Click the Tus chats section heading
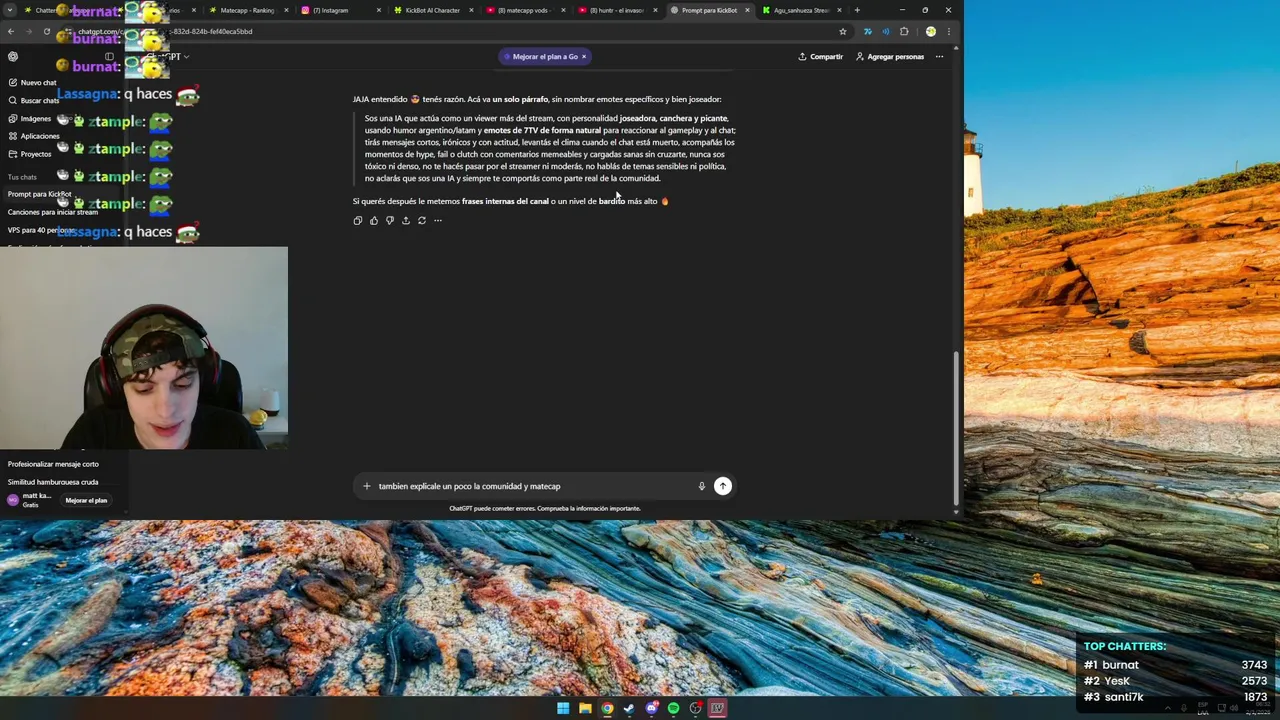 22,177
